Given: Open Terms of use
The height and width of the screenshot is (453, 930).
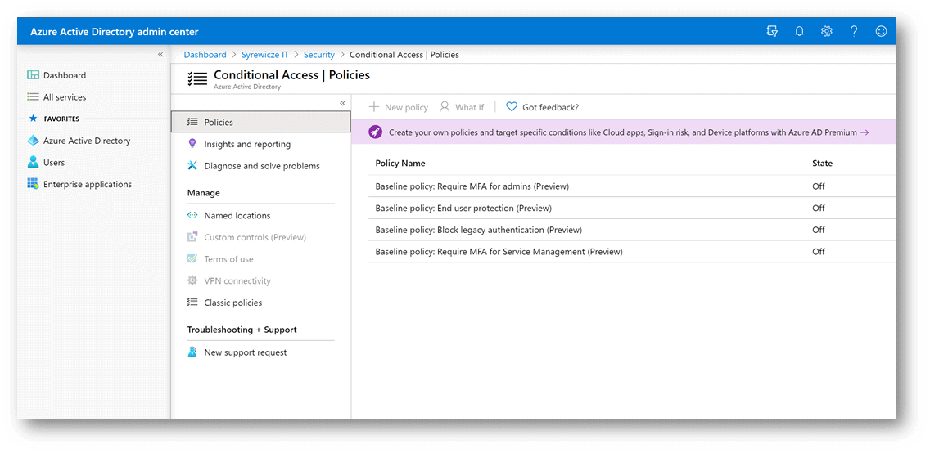Looking at the screenshot, I should point(228,259).
